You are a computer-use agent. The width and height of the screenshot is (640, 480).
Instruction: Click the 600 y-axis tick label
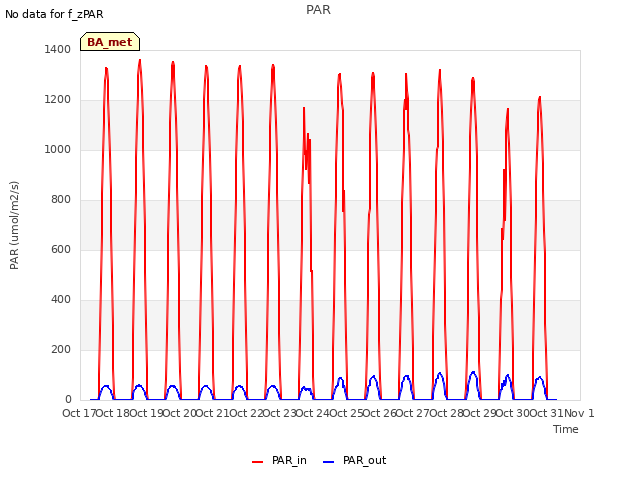pos(61,249)
